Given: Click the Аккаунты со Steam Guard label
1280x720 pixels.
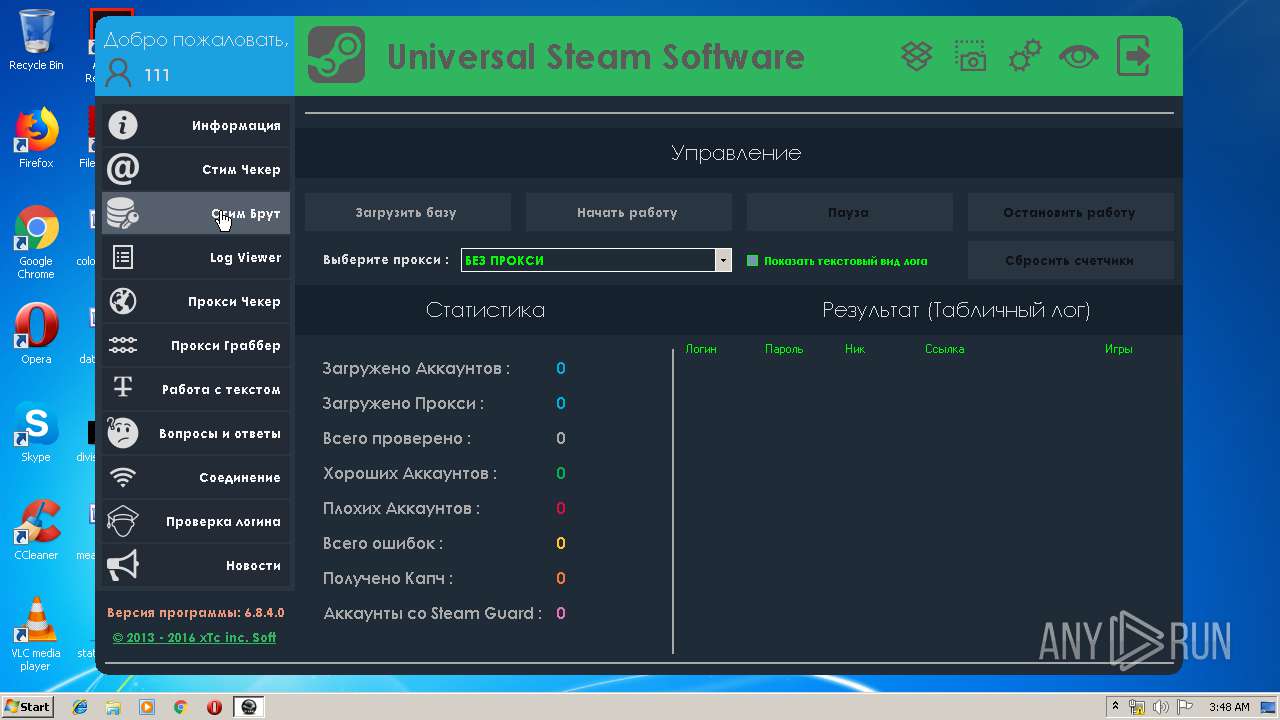Looking at the screenshot, I should [432, 613].
